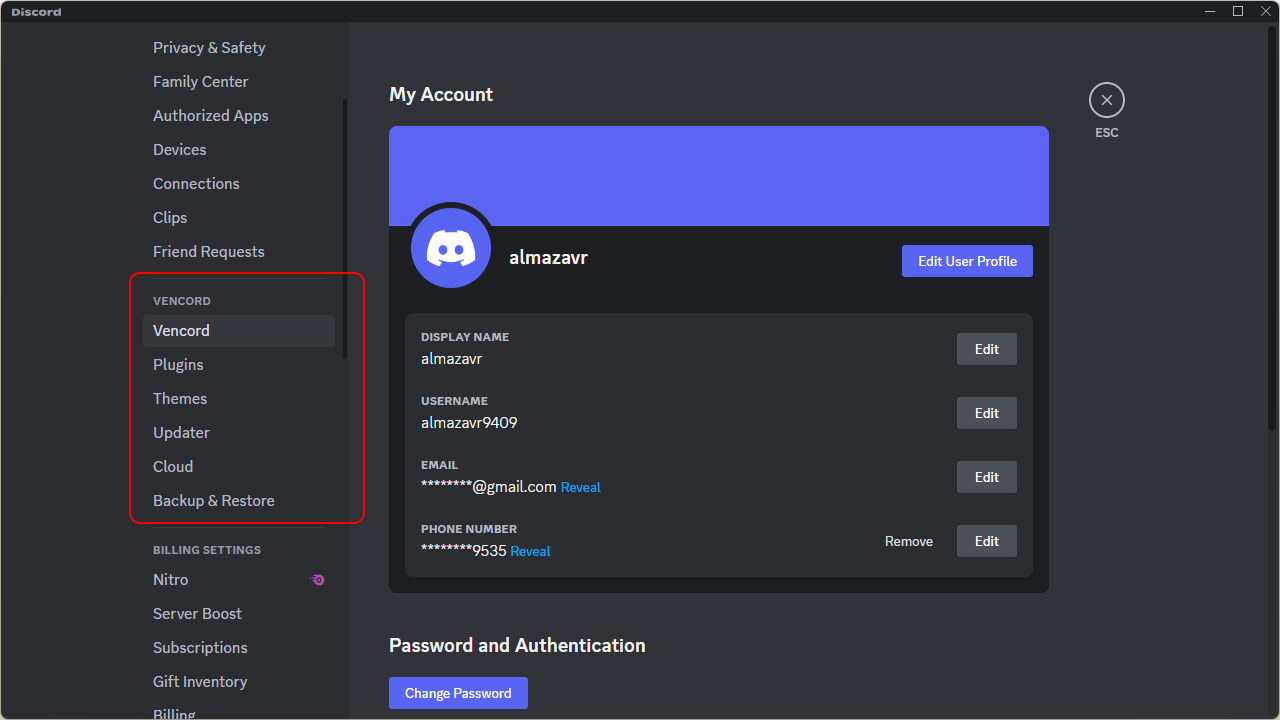The image size is (1280, 720).
Task: Click the almazavr profile name text
Action: [548, 258]
